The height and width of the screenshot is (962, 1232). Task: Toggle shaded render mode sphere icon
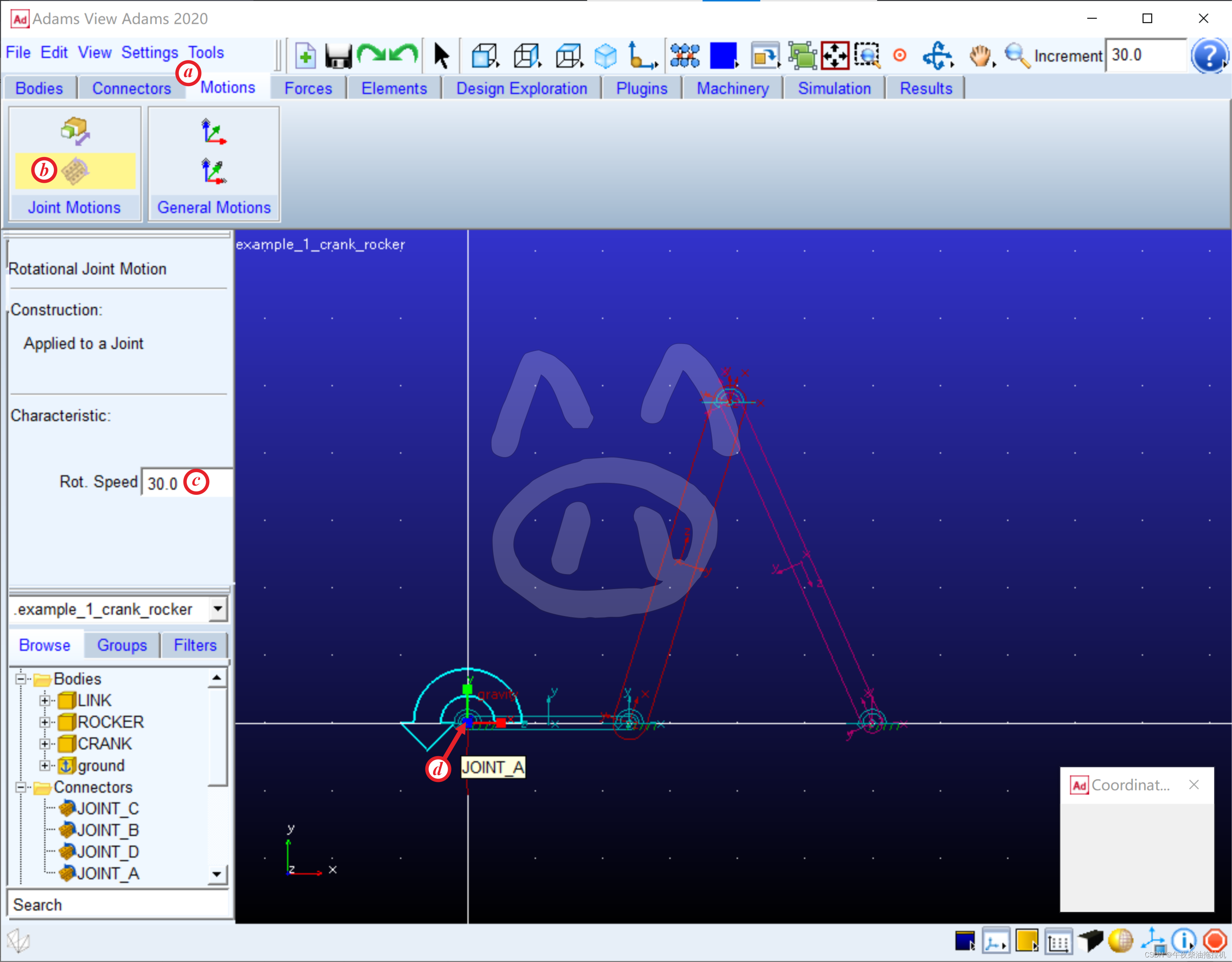click(x=1120, y=940)
